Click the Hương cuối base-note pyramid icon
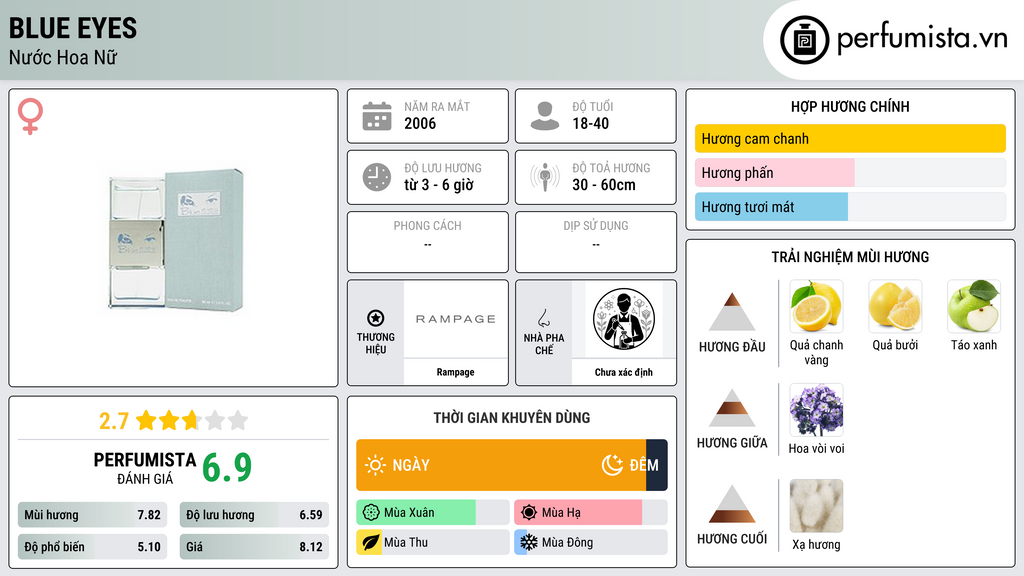1024x576 pixels. click(732, 504)
